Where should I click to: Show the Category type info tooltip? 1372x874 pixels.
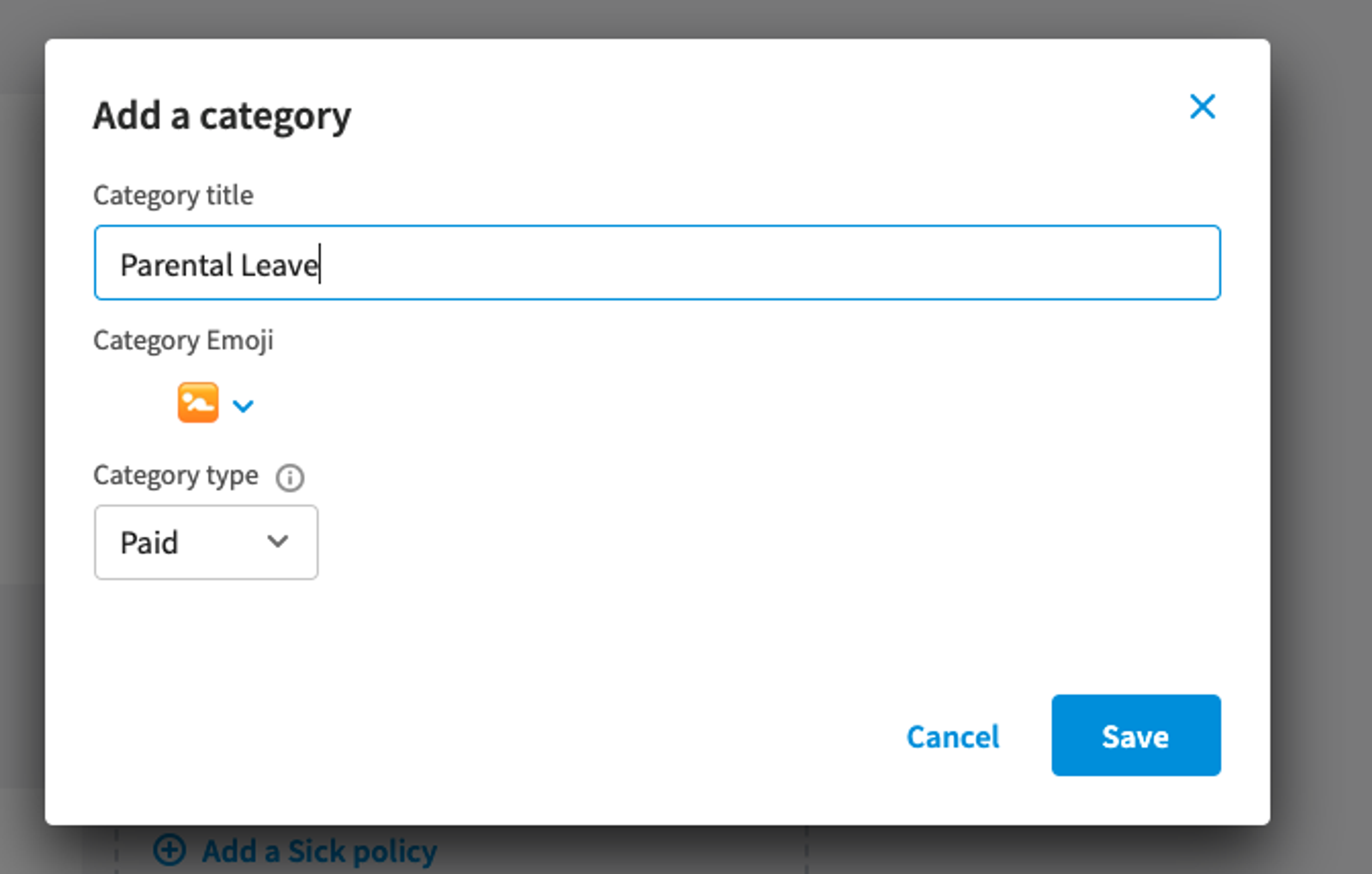[x=290, y=477]
